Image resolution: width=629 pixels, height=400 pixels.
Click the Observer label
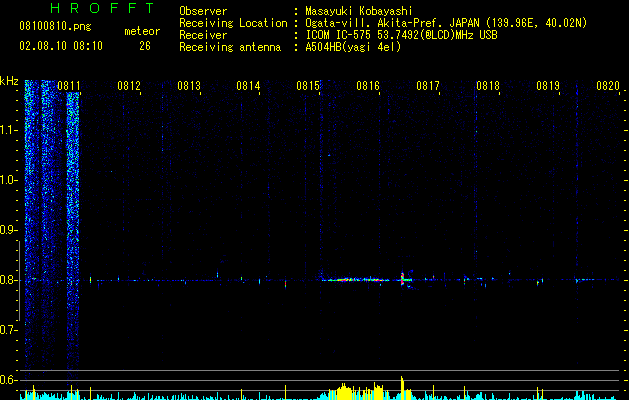click(x=203, y=11)
